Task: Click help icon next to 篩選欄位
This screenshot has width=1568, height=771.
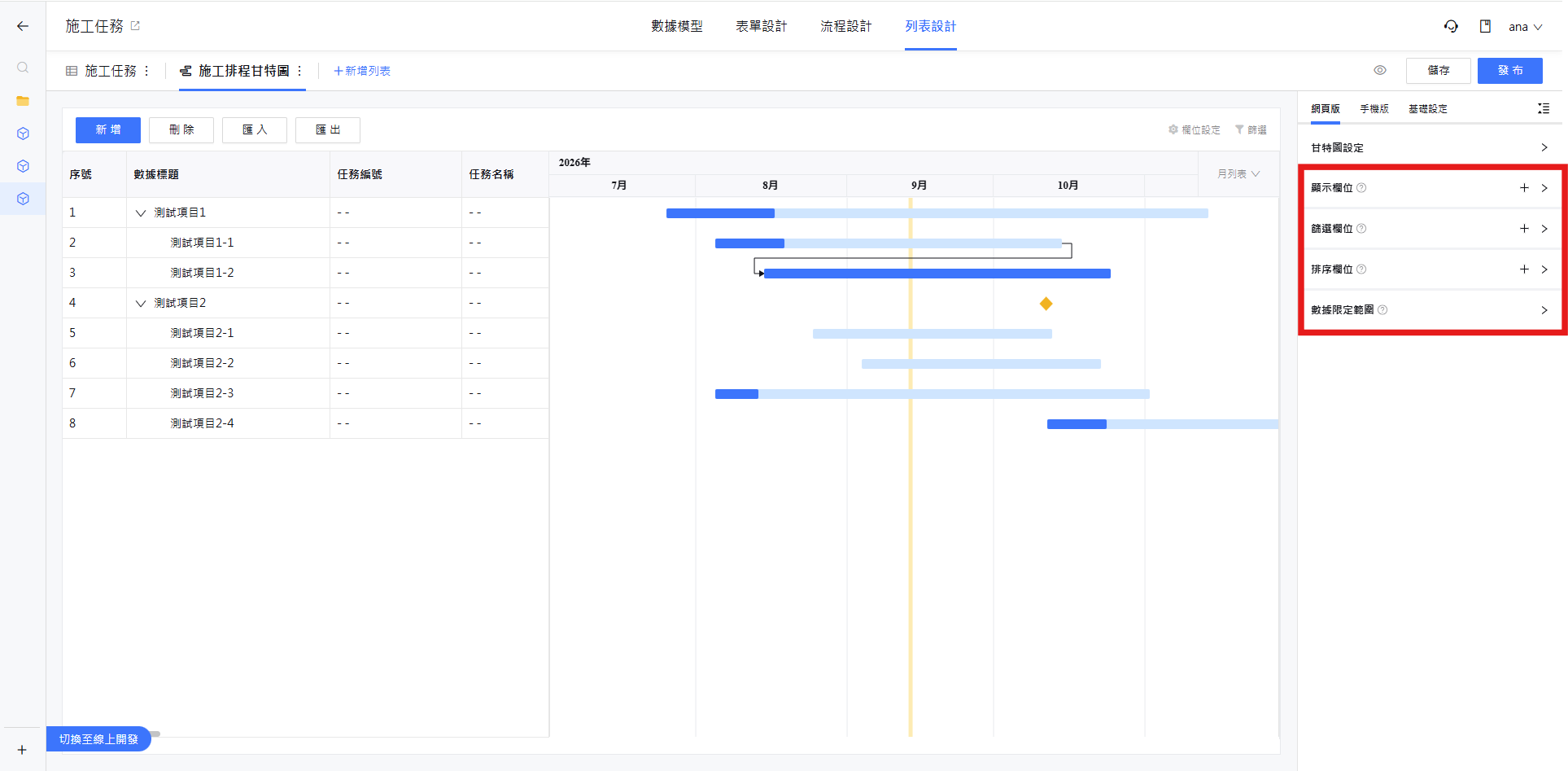Action: [x=1361, y=229]
